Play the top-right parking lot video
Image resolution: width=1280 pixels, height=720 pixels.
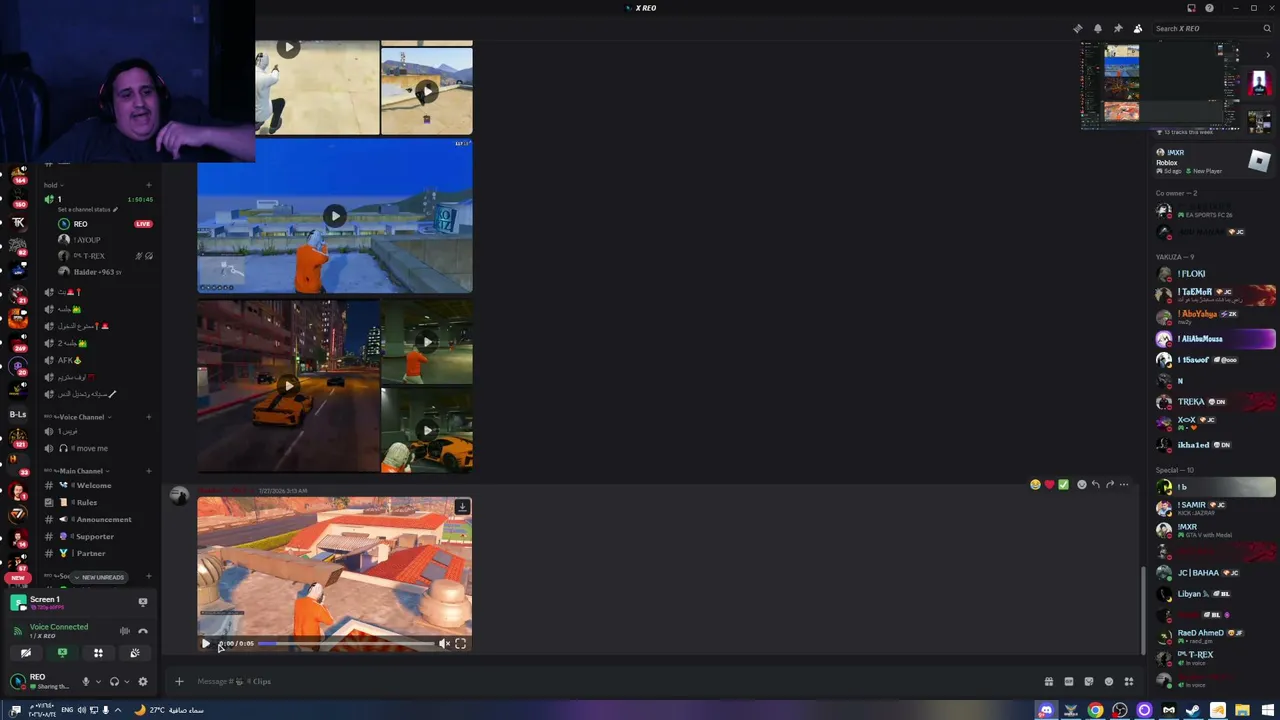point(427,91)
